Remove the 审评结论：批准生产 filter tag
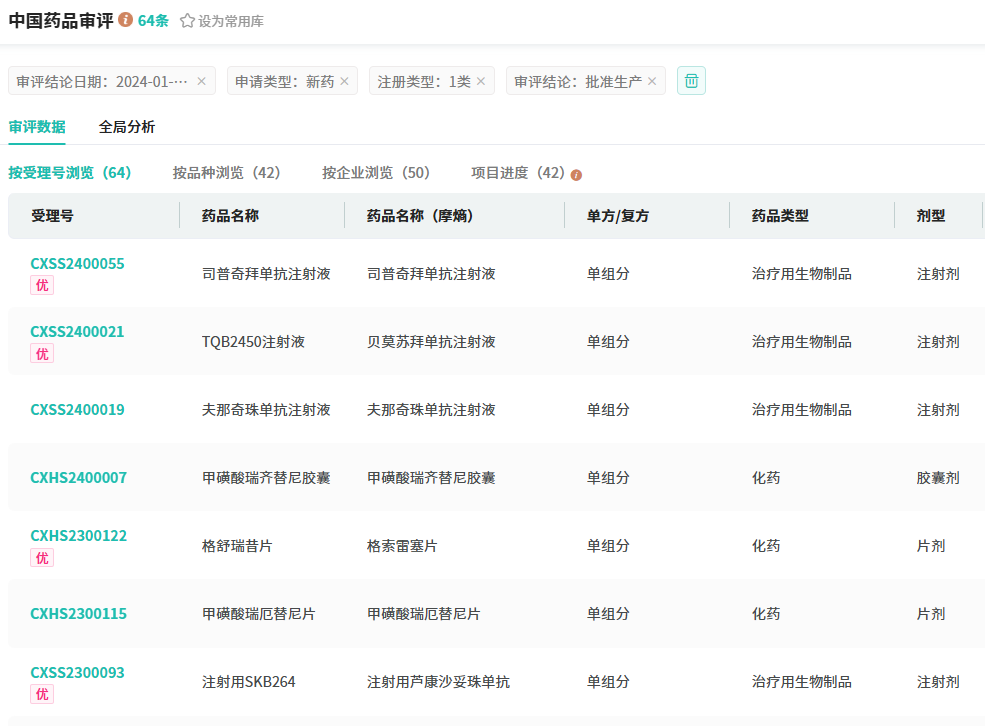The image size is (985, 726). [652, 82]
